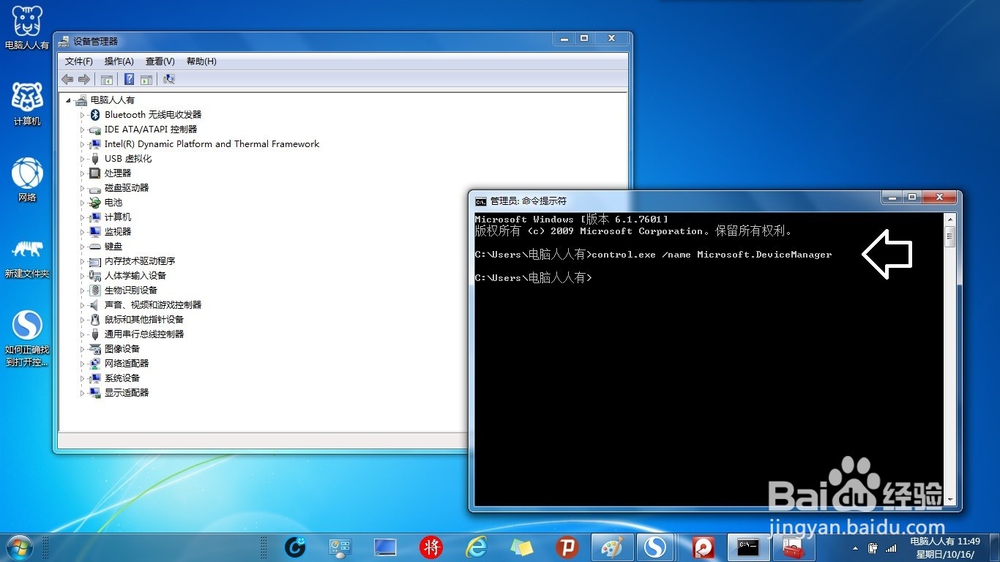Click the command prompt taskbar button

747,547
